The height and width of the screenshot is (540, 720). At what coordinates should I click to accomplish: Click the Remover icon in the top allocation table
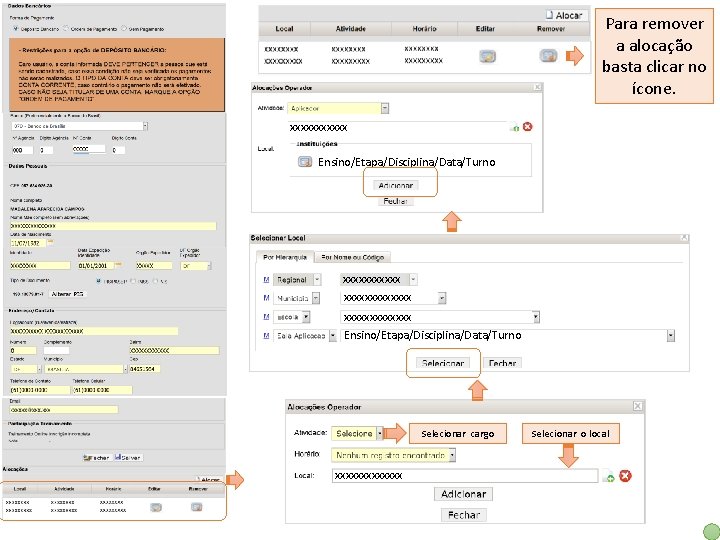pos(548,56)
